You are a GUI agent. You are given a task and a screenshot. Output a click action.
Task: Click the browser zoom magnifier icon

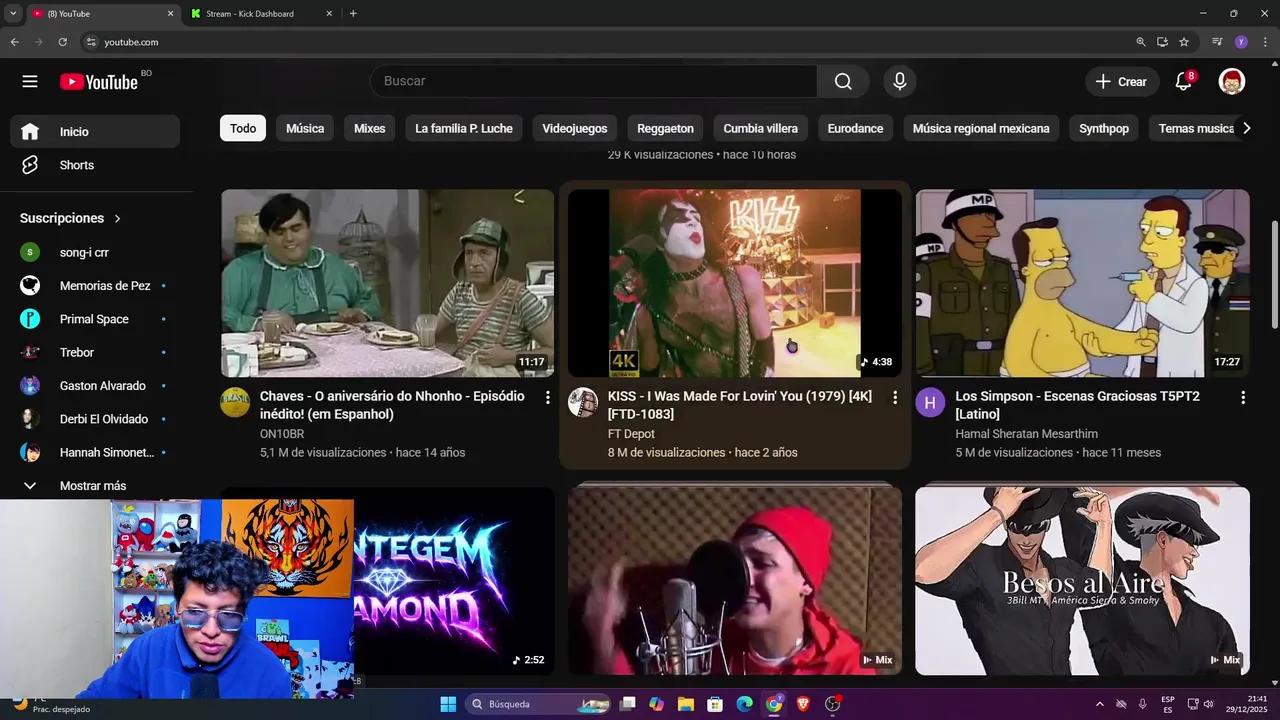point(1141,42)
